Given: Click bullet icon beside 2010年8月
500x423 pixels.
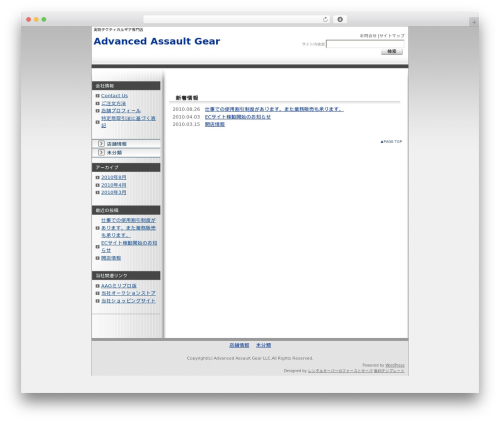Looking at the screenshot, I should click(97, 177).
